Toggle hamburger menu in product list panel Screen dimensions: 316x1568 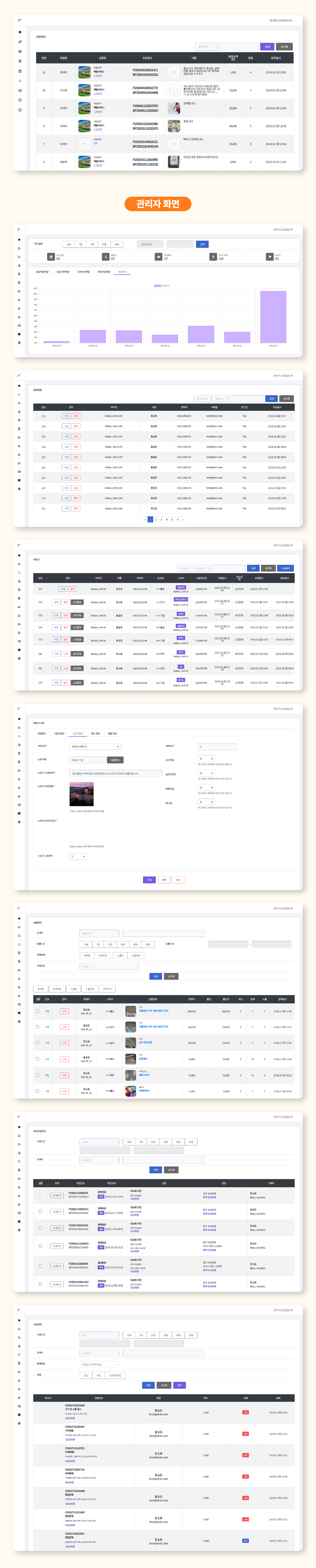(x=19, y=908)
